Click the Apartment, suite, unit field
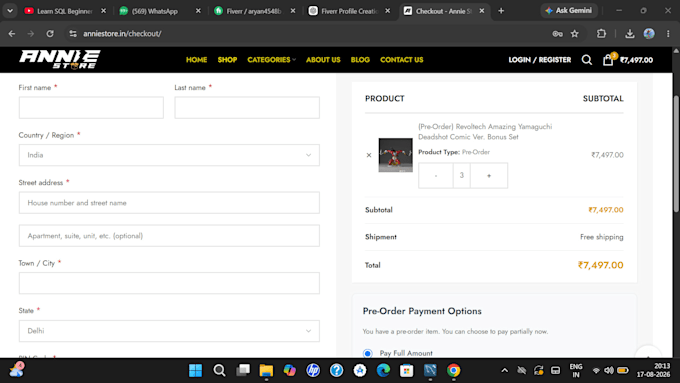Image resolution: width=680 pixels, height=383 pixels. point(169,236)
